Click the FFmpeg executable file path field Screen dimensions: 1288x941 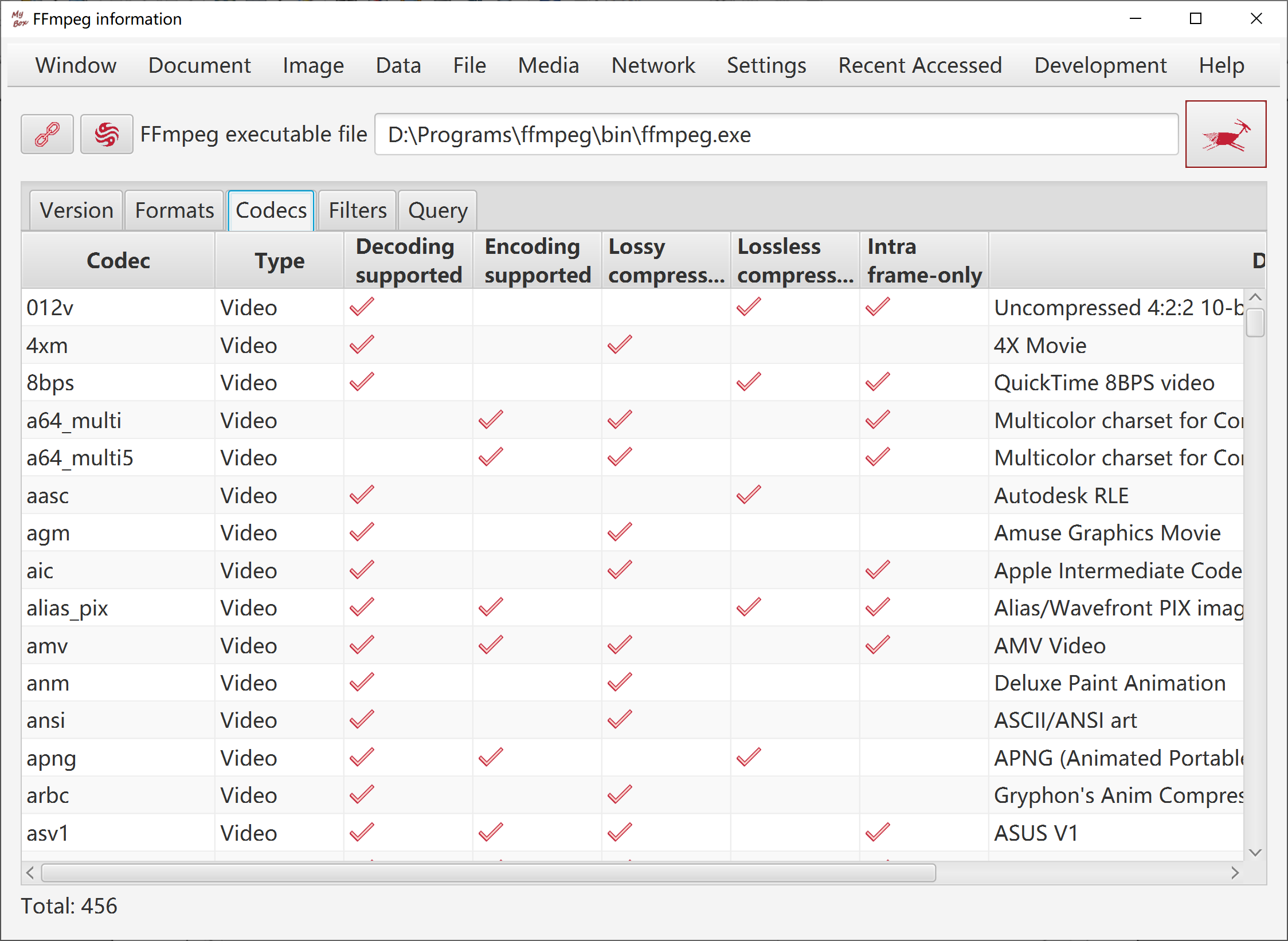776,134
